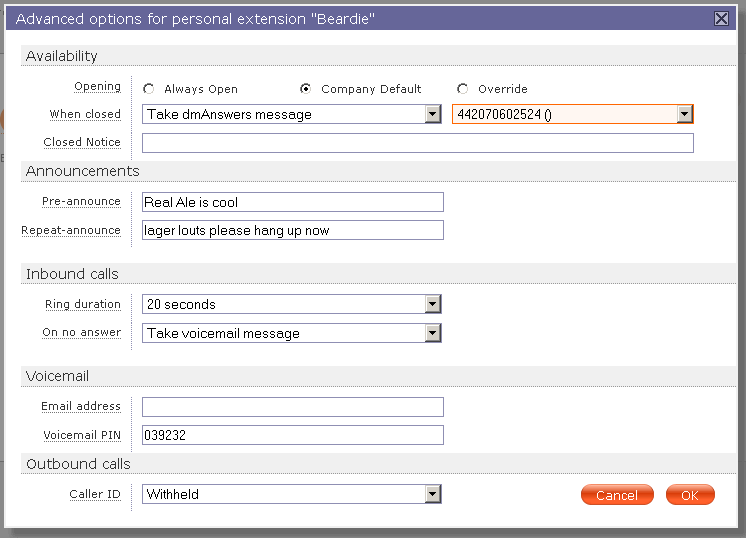746x538 pixels.
Task: Confirm settings with the OK button
Action: [x=690, y=495]
